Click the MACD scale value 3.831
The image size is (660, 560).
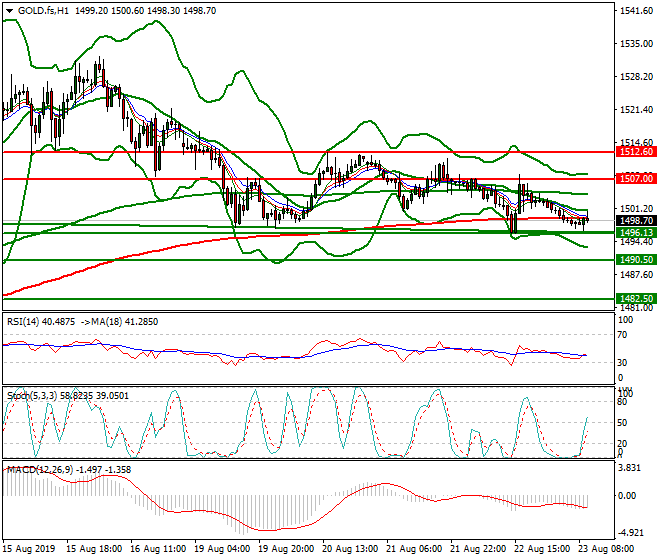pos(628,468)
